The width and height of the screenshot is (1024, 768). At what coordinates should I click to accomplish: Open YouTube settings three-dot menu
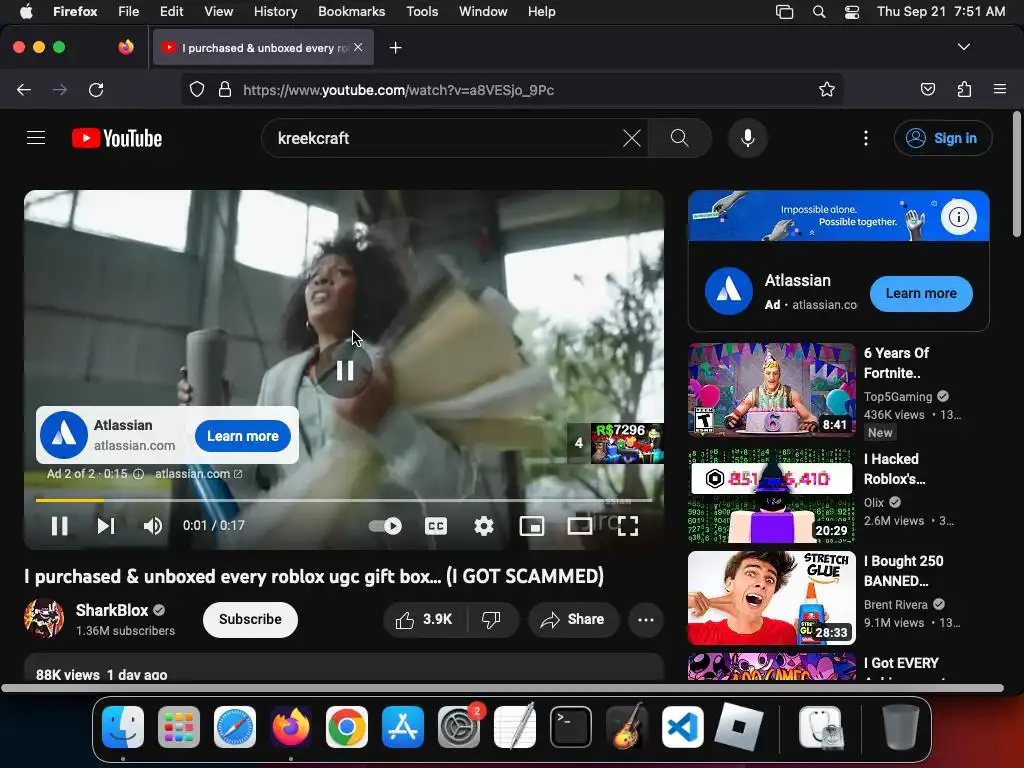point(866,138)
